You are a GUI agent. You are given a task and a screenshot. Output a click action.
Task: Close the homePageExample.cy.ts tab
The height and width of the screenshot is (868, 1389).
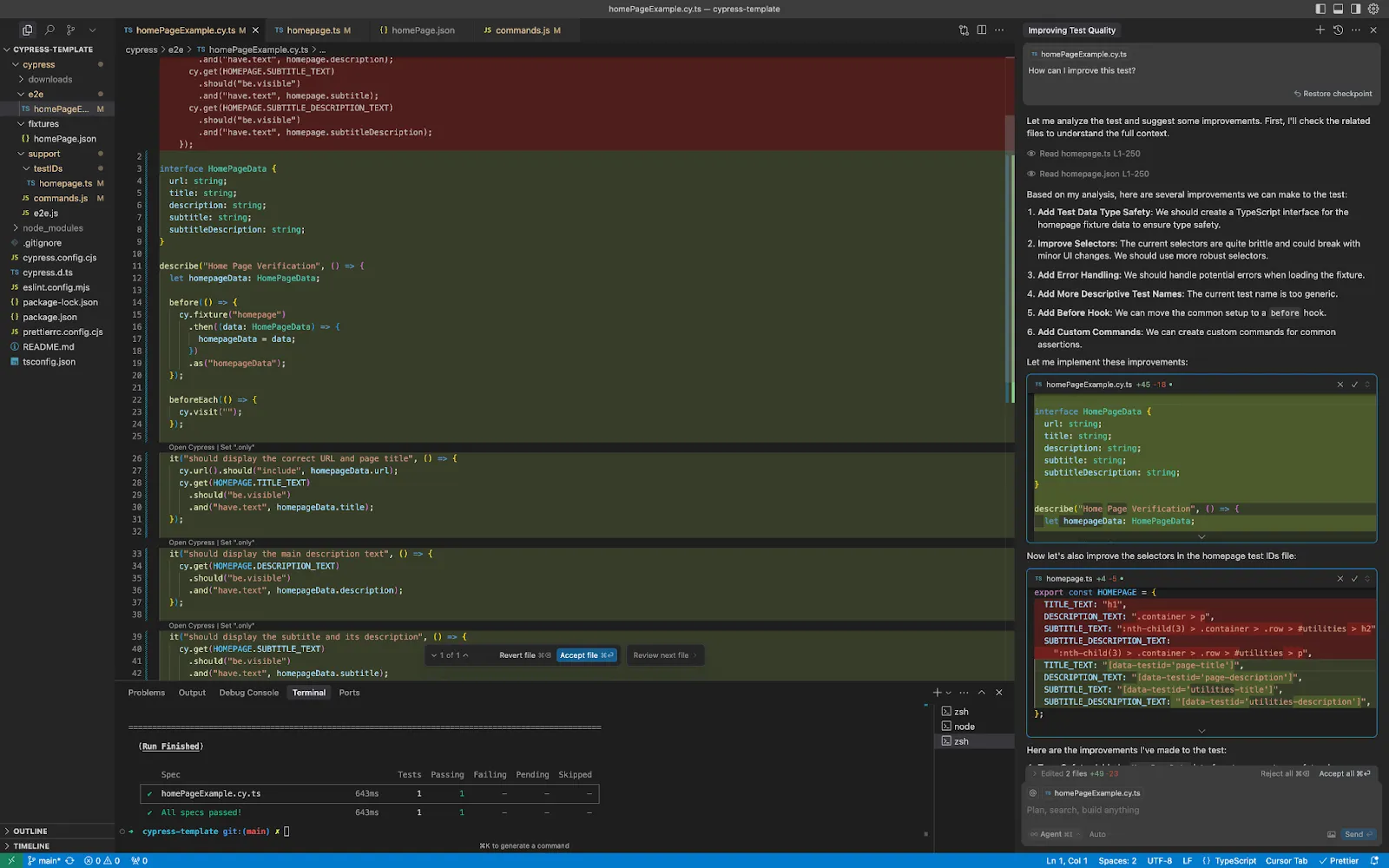(255, 30)
